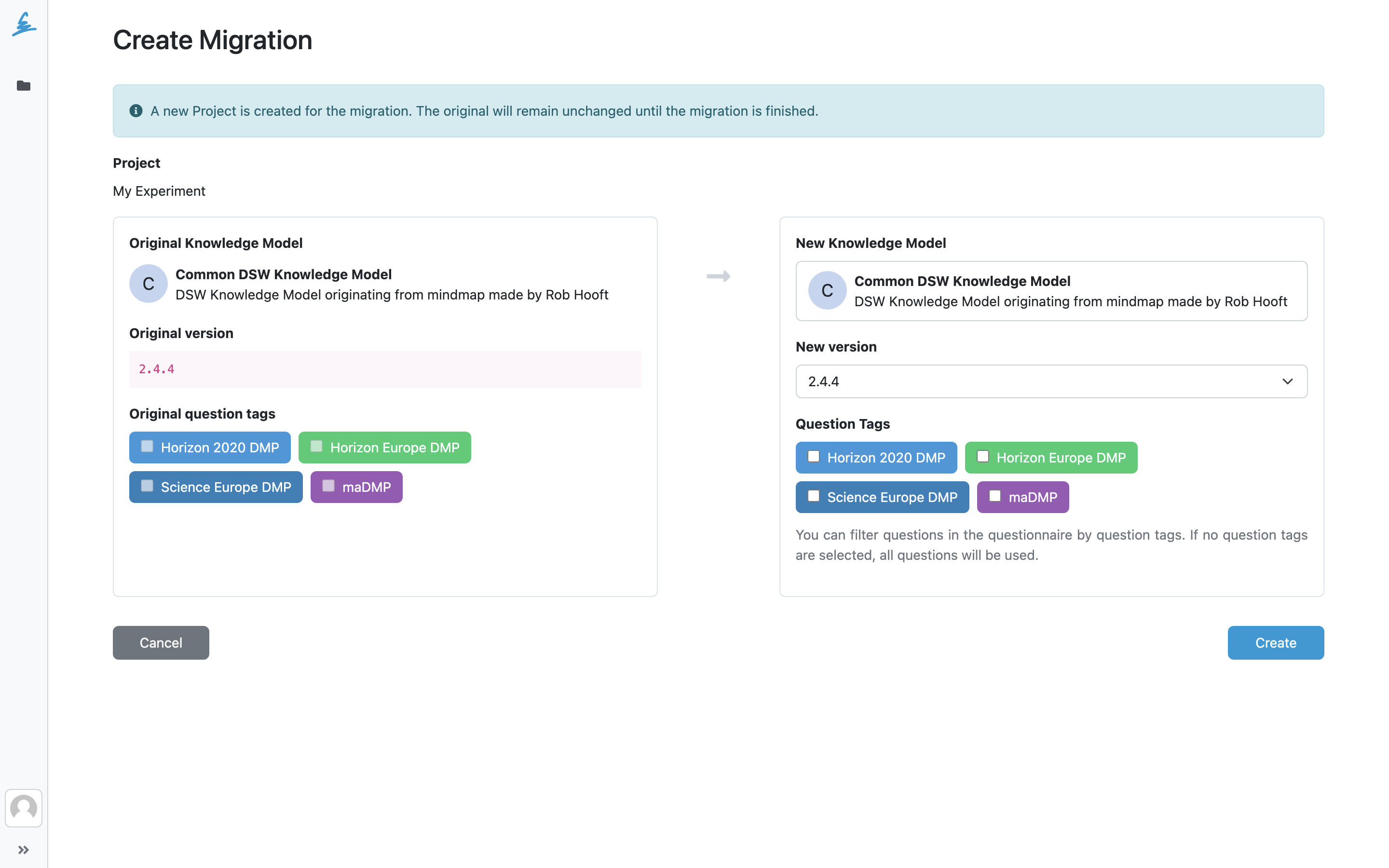Click the C avatar of original knowledge model
Image resolution: width=1389 pixels, height=868 pixels.
pyautogui.click(x=148, y=284)
